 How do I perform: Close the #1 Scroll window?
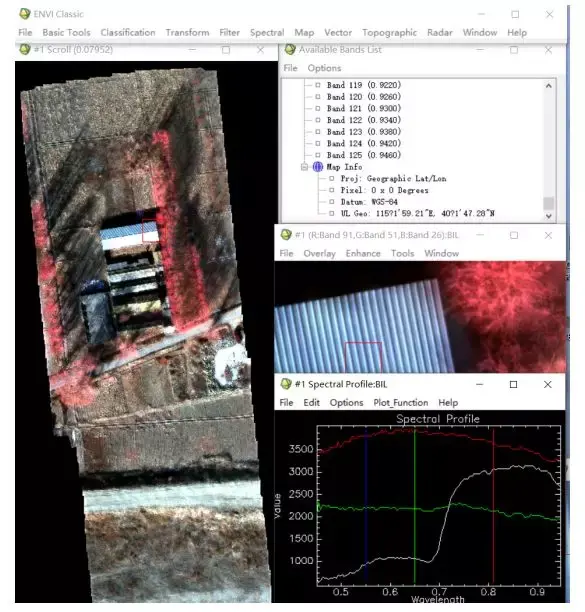(260, 50)
